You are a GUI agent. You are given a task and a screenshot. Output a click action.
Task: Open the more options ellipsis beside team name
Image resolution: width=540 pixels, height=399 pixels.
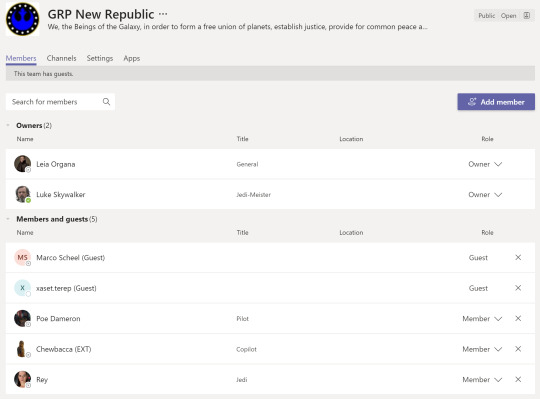tap(163, 14)
